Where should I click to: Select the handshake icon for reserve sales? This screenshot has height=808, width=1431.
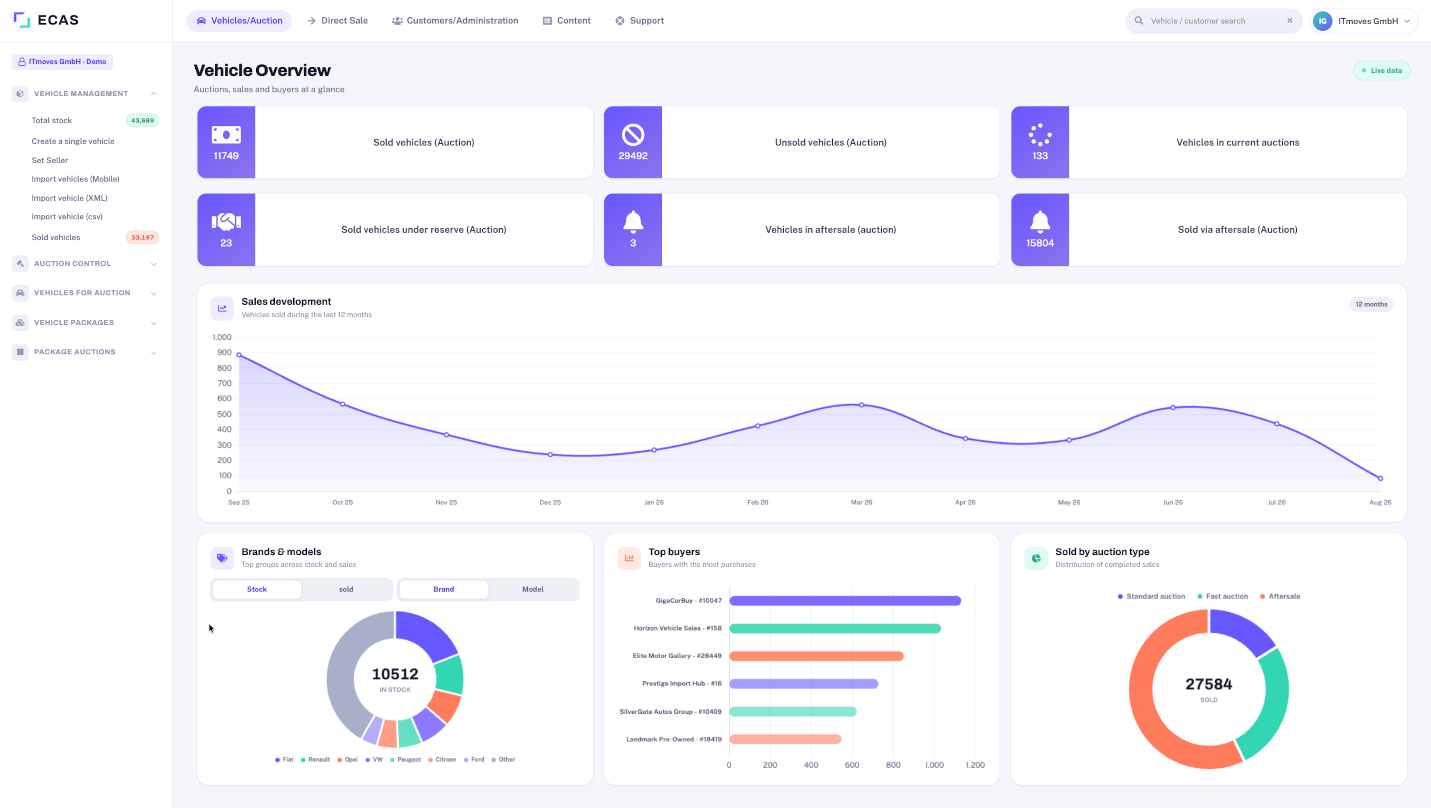point(226,222)
